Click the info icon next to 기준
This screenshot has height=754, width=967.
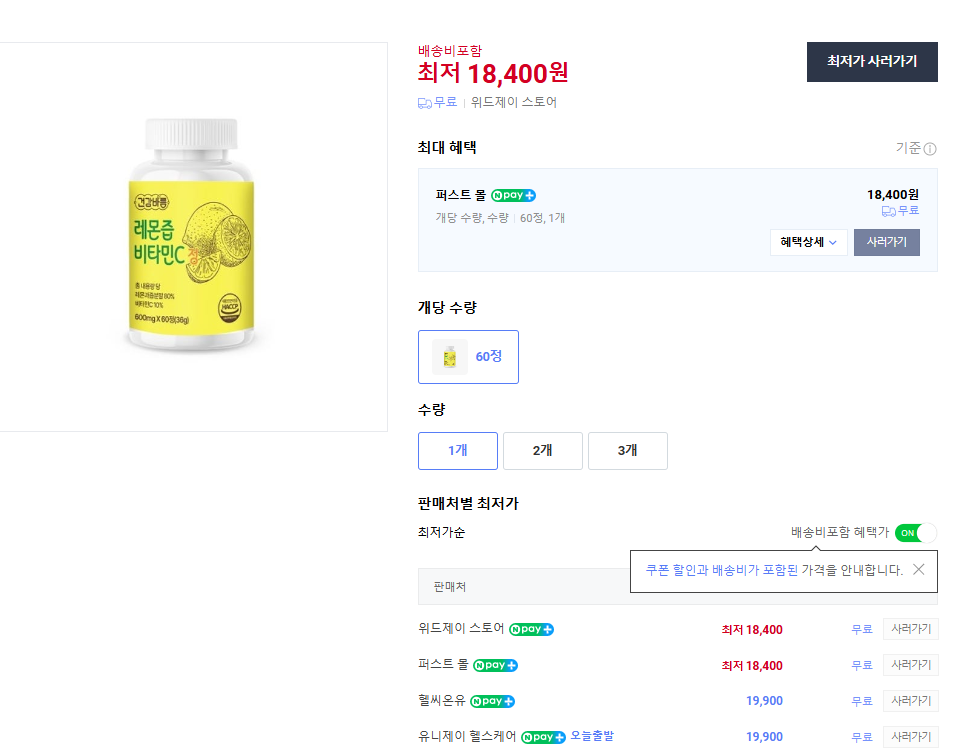click(928, 148)
